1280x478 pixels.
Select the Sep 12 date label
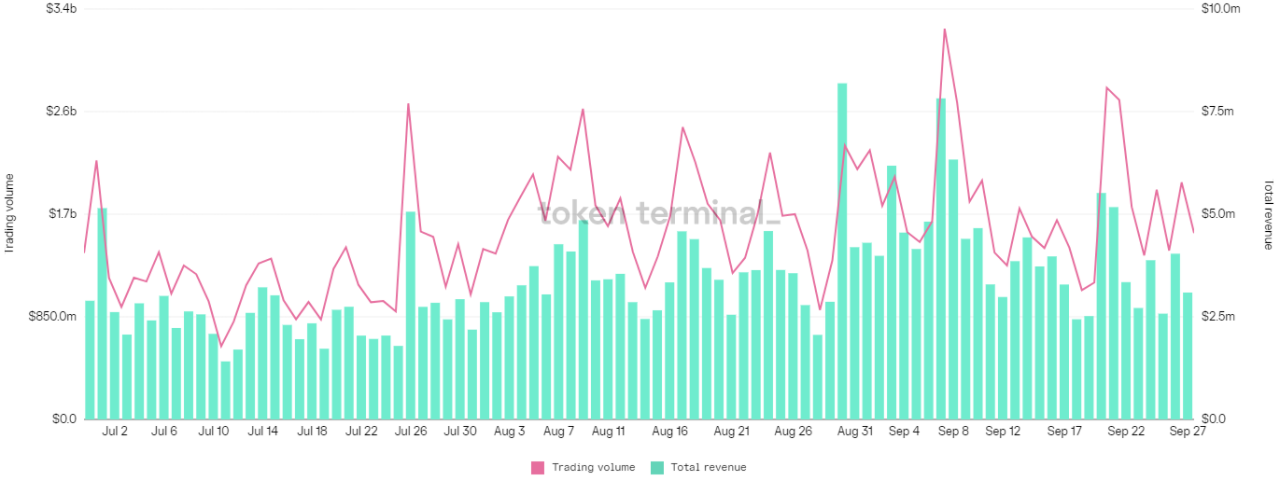pyautogui.click(x=1002, y=432)
